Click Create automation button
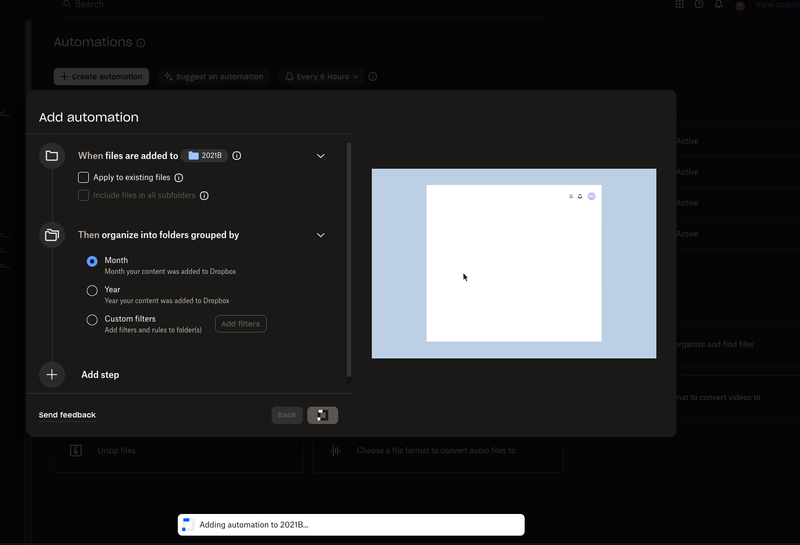This screenshot has width=800, height=545. 101,77
